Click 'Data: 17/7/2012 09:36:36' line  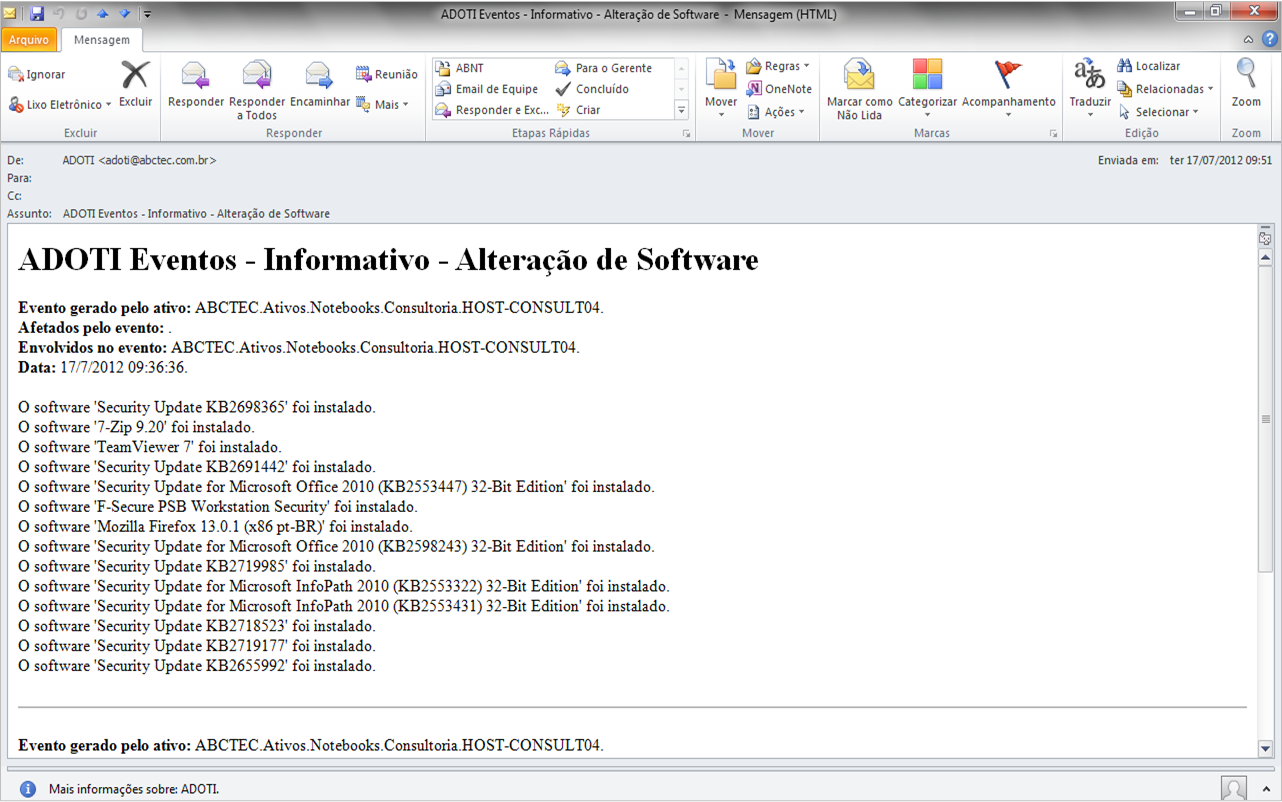click(x=103, y=367)
